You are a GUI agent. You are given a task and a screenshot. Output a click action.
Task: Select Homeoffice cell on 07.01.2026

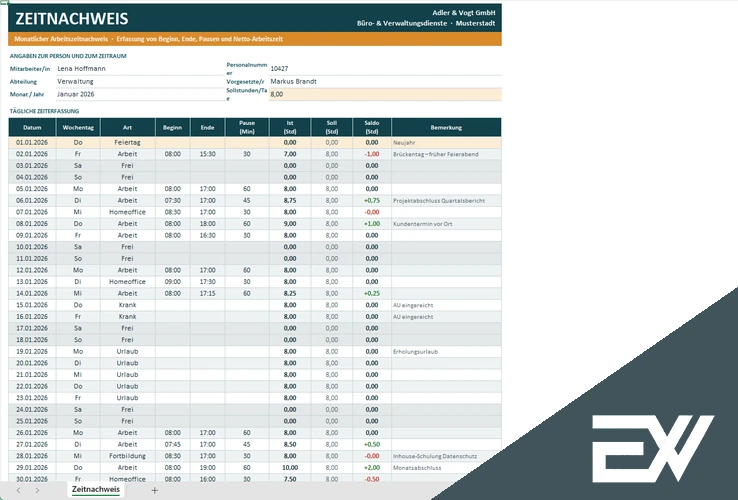pyautogui.click(x=128, y=212)
